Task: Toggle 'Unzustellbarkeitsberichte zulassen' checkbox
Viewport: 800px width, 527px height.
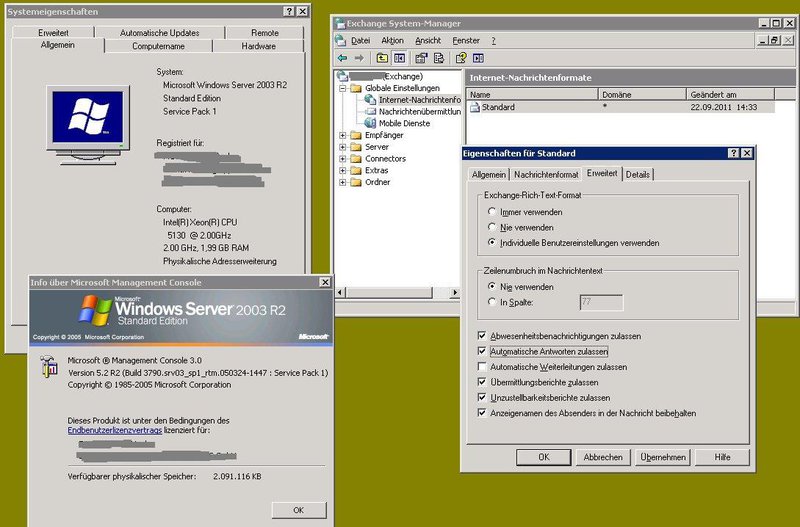Action: (482, 397)
